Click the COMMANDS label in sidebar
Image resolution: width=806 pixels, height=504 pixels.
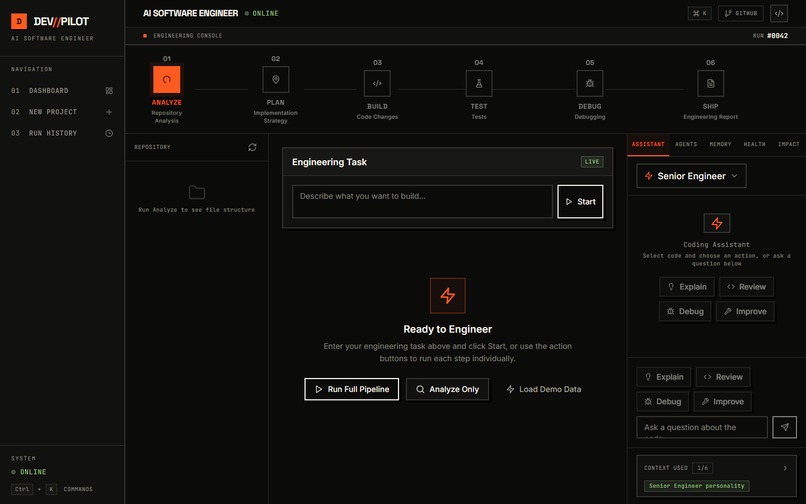(78, 489)
